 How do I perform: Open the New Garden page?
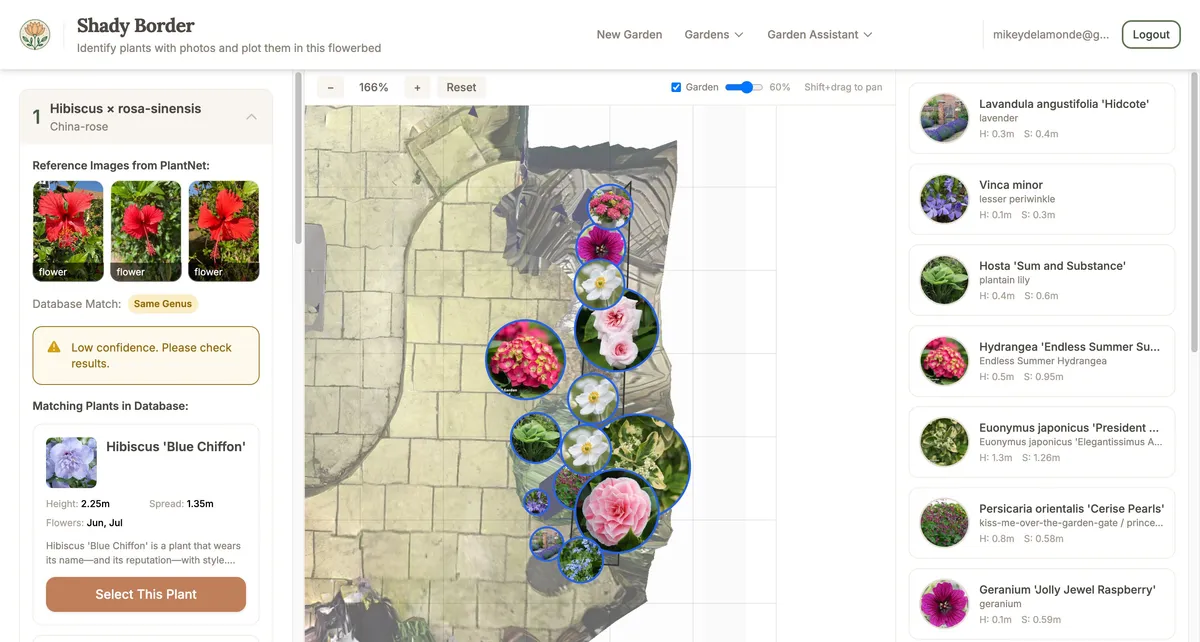[629, 34]
